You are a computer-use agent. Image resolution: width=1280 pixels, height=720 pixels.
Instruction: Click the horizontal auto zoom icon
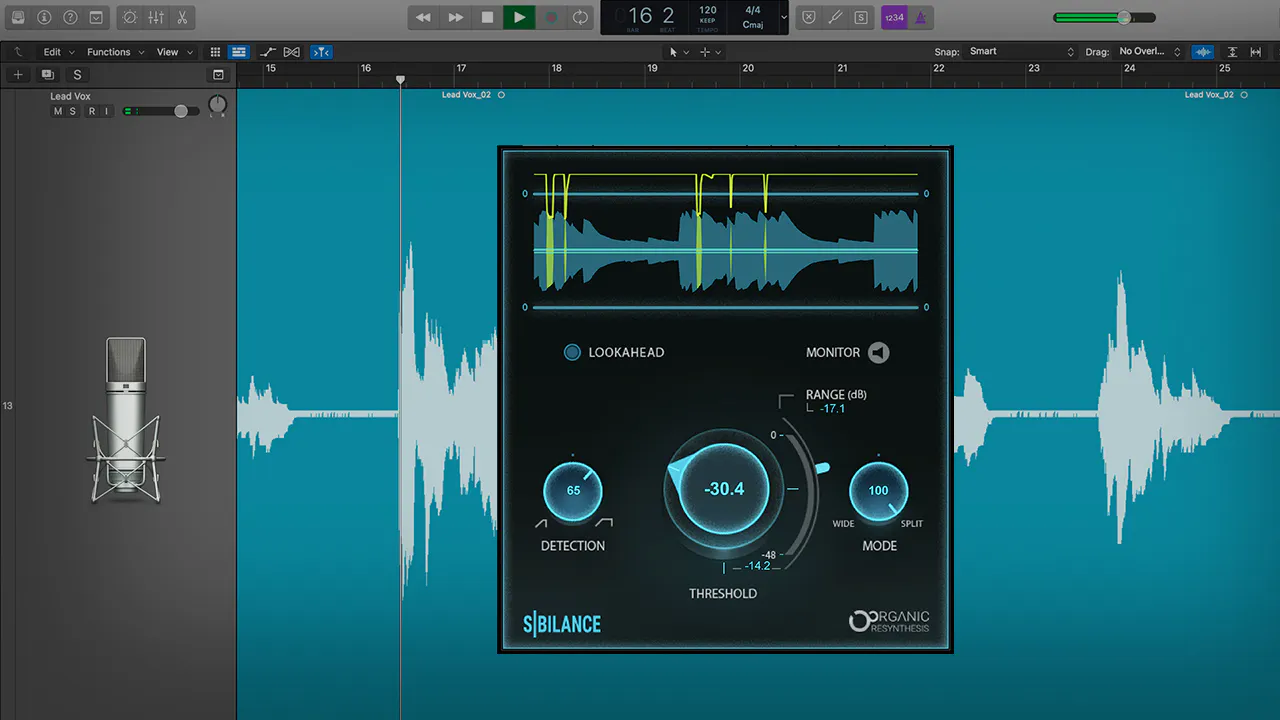click(1256, 52)
